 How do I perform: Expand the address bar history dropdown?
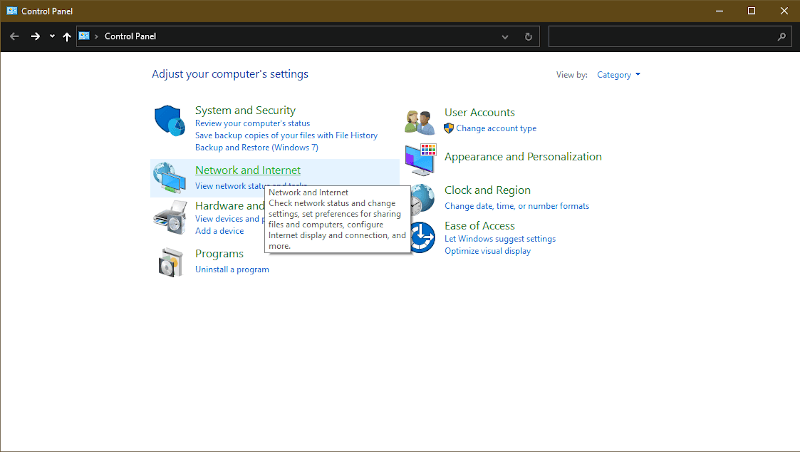505,37
